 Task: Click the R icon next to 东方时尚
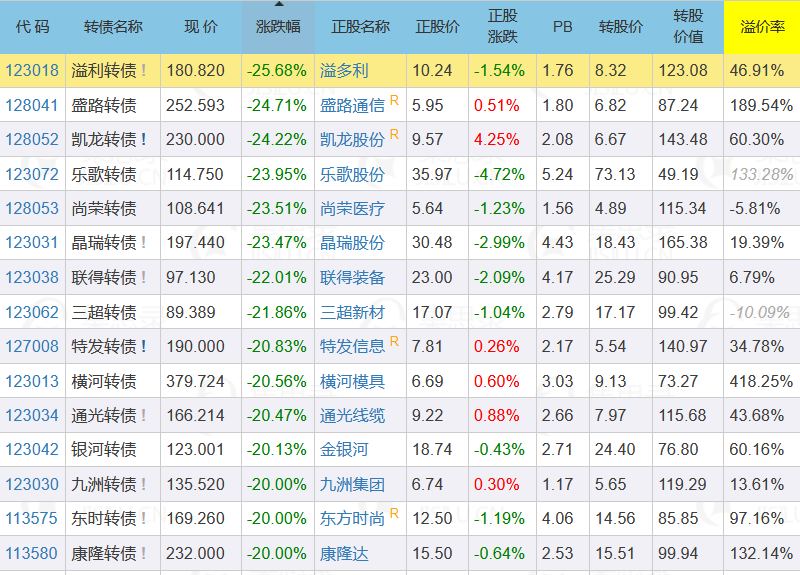[394, 513]
